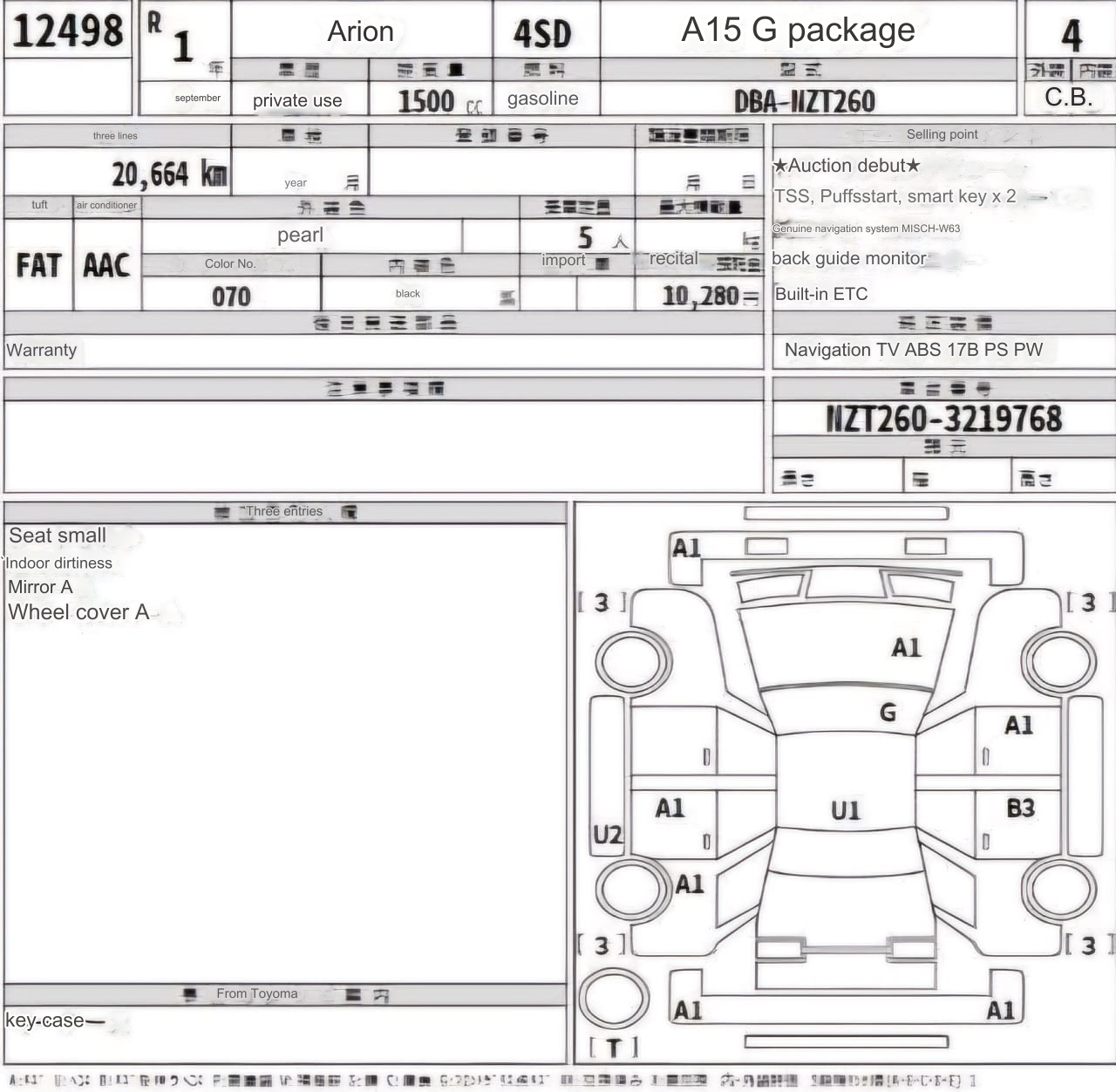Click the Wheel cover A note
Viewport: 1116px width, 1092px height.
click(x=78, y=612)
